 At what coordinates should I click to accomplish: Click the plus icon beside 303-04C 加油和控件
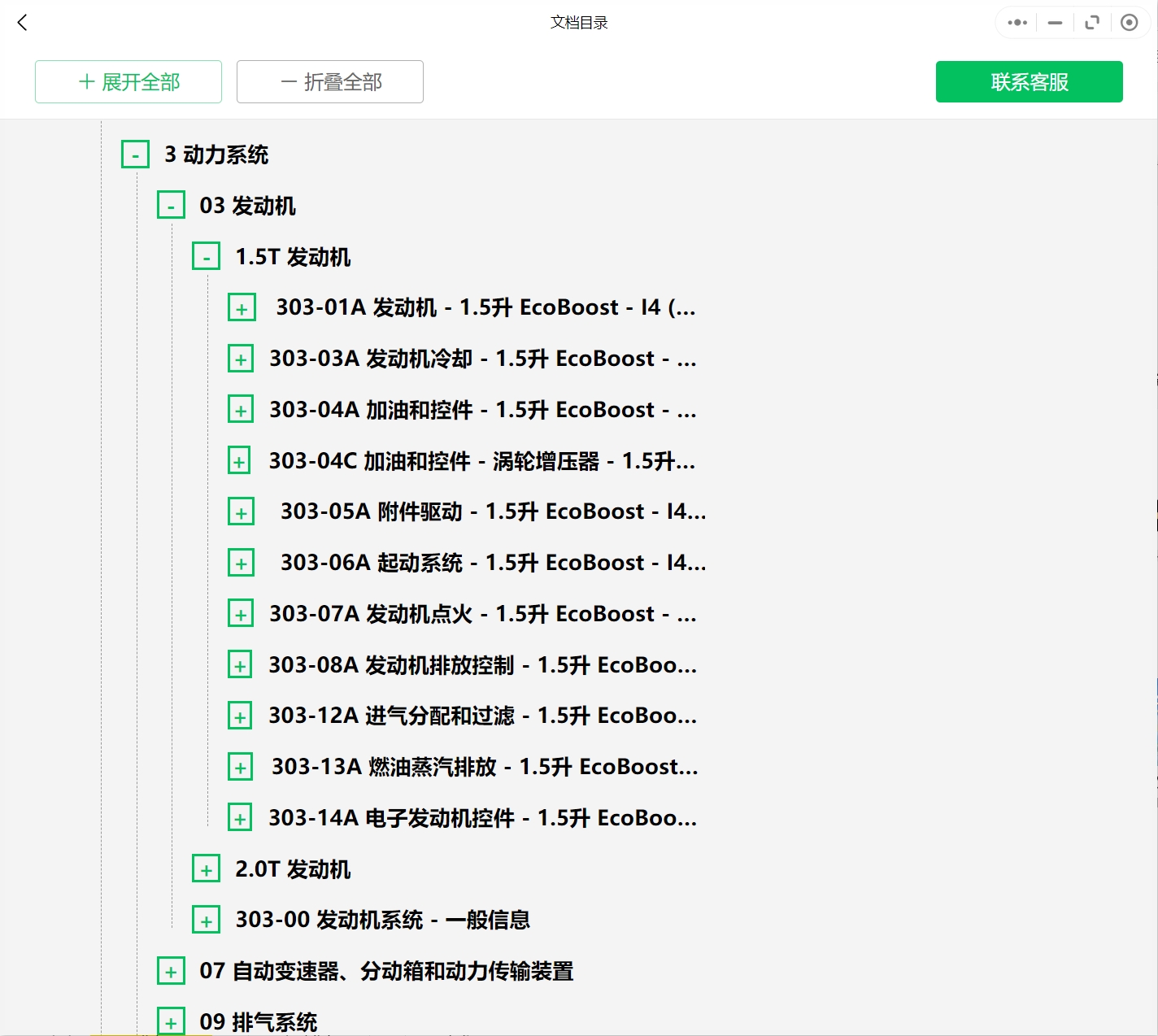(239, 460)
